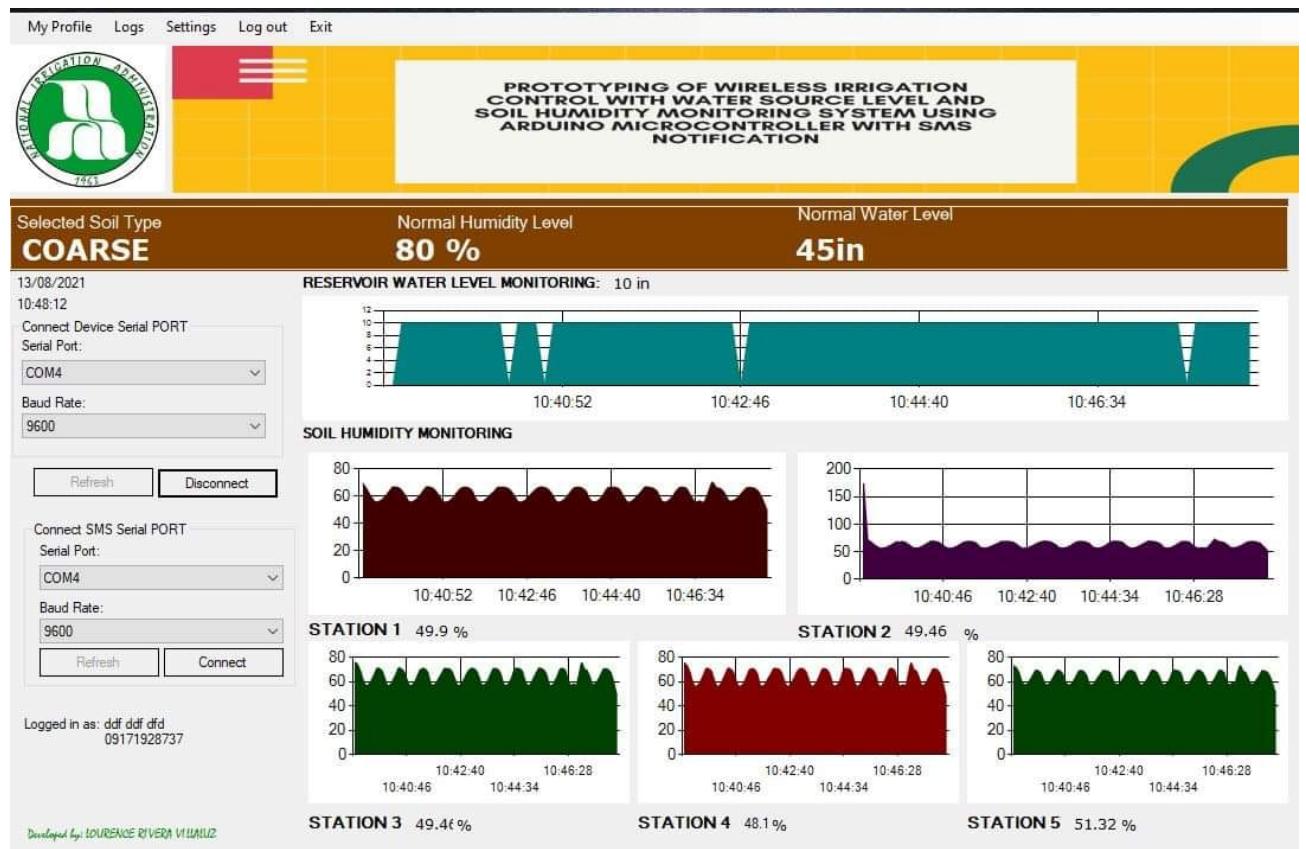Image resolution: width=1306 pixels, height=849 pixels.
Task: Click the Connect SMS Serial PORT label
Action: [x=110, y=529]
